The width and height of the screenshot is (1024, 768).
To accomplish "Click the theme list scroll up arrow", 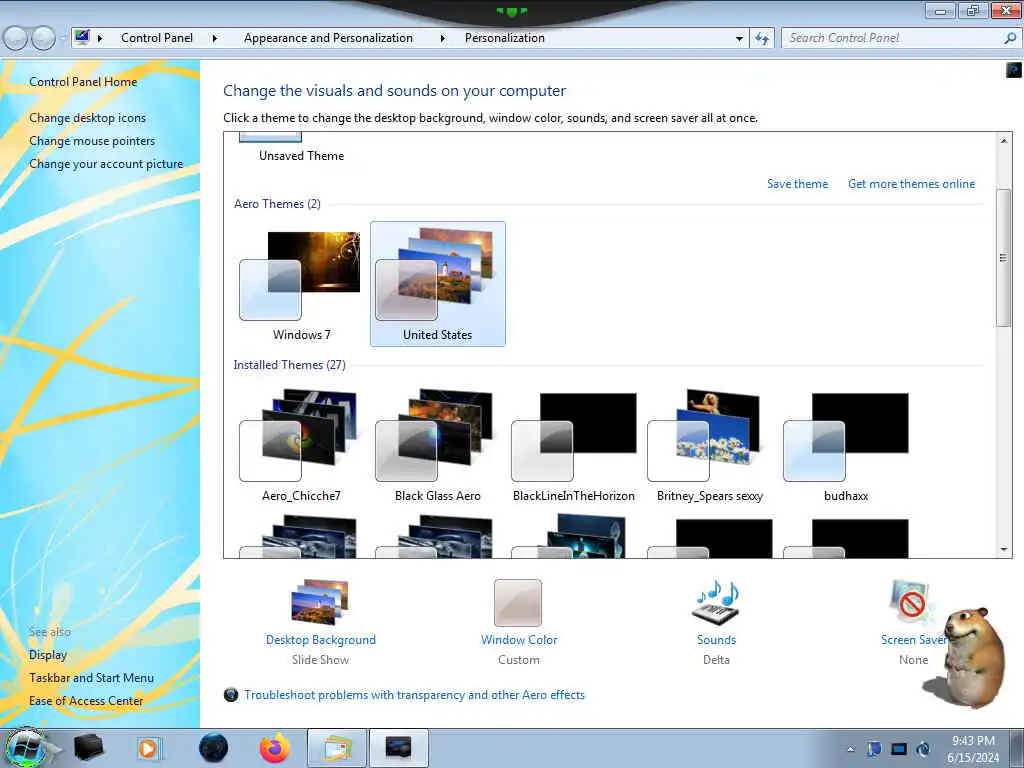I will click(1004, 140).
